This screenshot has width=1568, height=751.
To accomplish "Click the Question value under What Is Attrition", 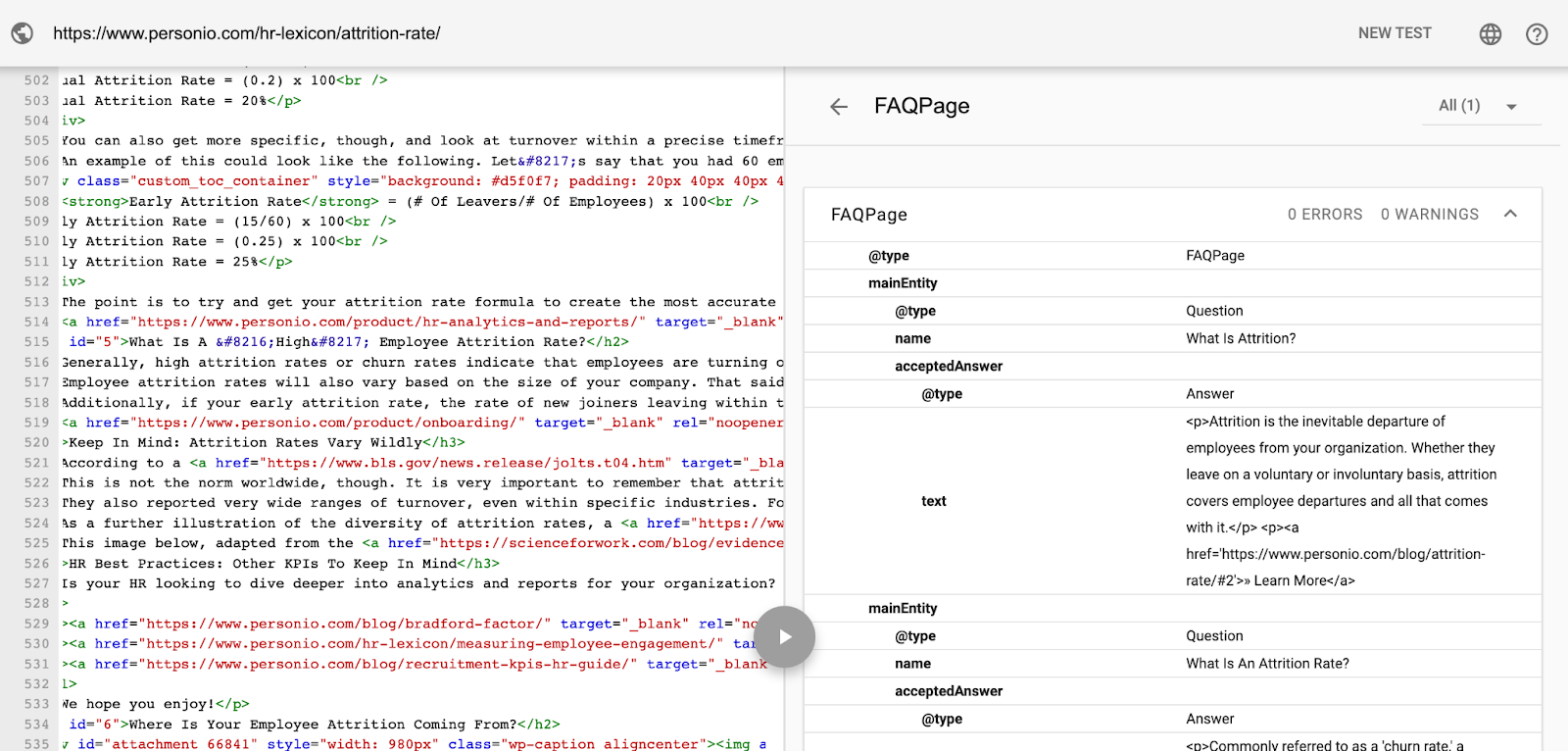I will [x=1214, y=311].
